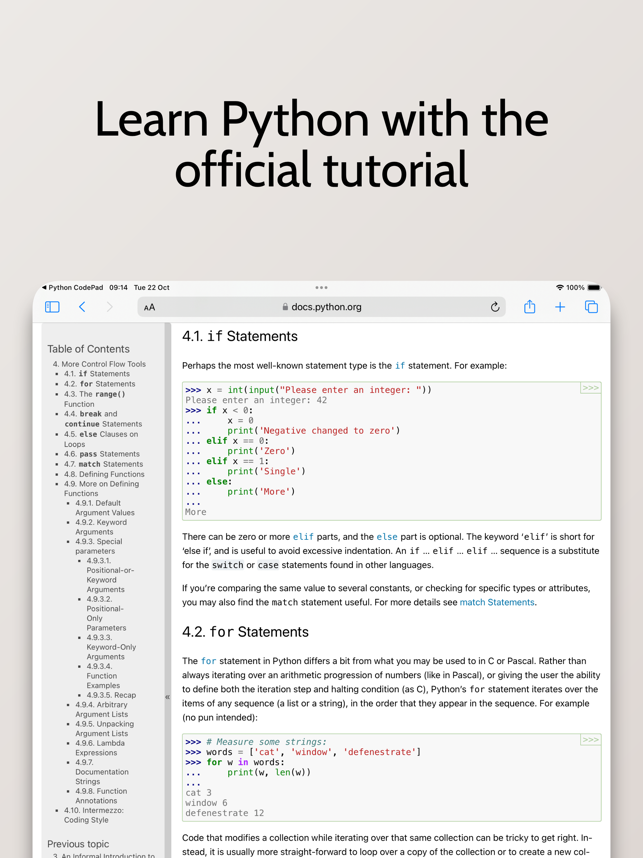Open '4.9.3. Special parameters' entry

pos(99,546)
